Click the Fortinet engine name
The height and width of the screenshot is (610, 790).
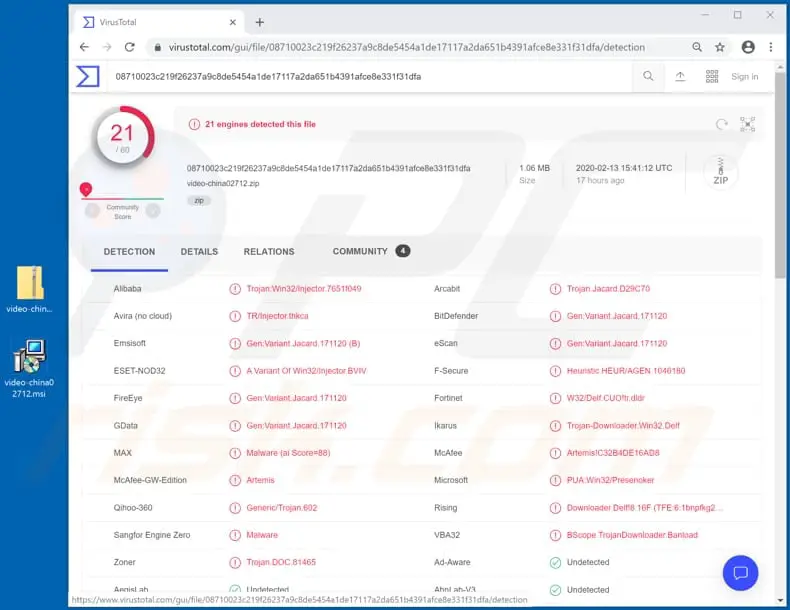(x=448, y=398)
